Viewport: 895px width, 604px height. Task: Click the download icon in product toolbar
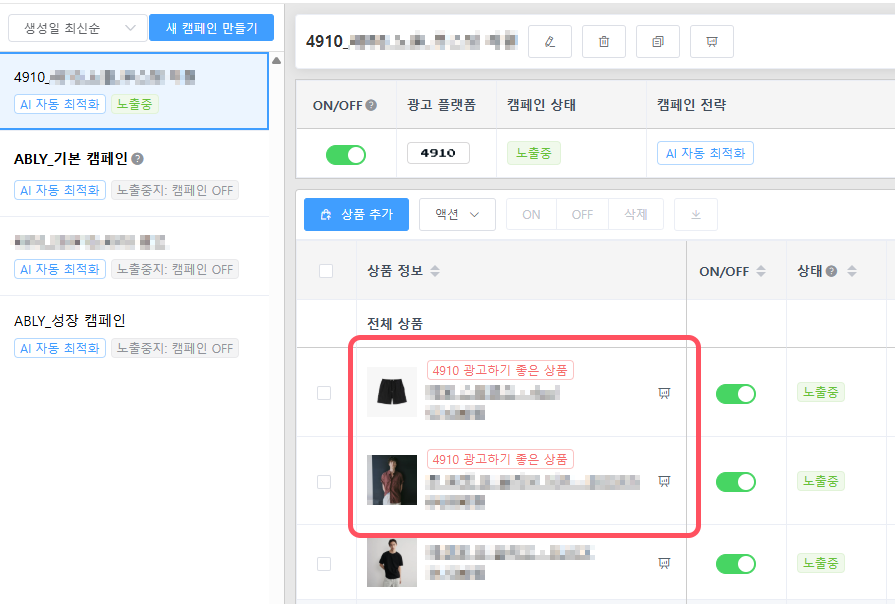point(696,215)
